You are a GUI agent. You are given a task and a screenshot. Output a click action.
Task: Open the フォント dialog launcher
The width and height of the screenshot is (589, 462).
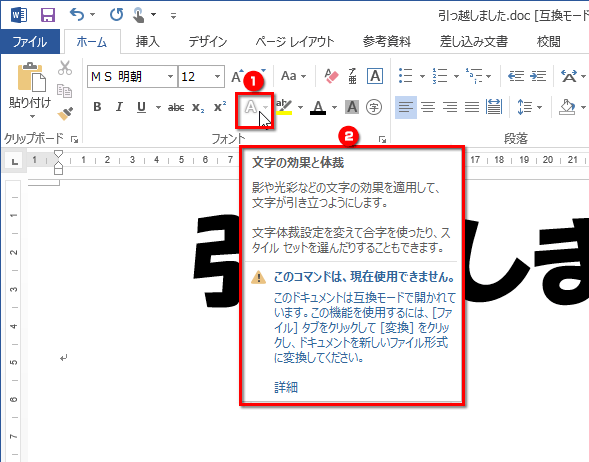(x=382, y=140)
